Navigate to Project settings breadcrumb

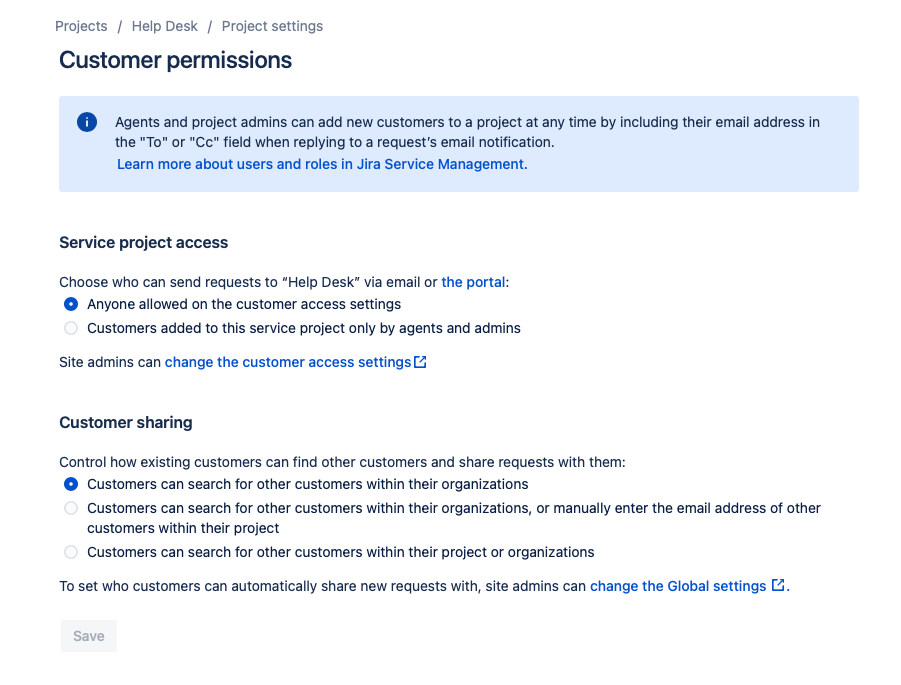(x=272, y=26)
